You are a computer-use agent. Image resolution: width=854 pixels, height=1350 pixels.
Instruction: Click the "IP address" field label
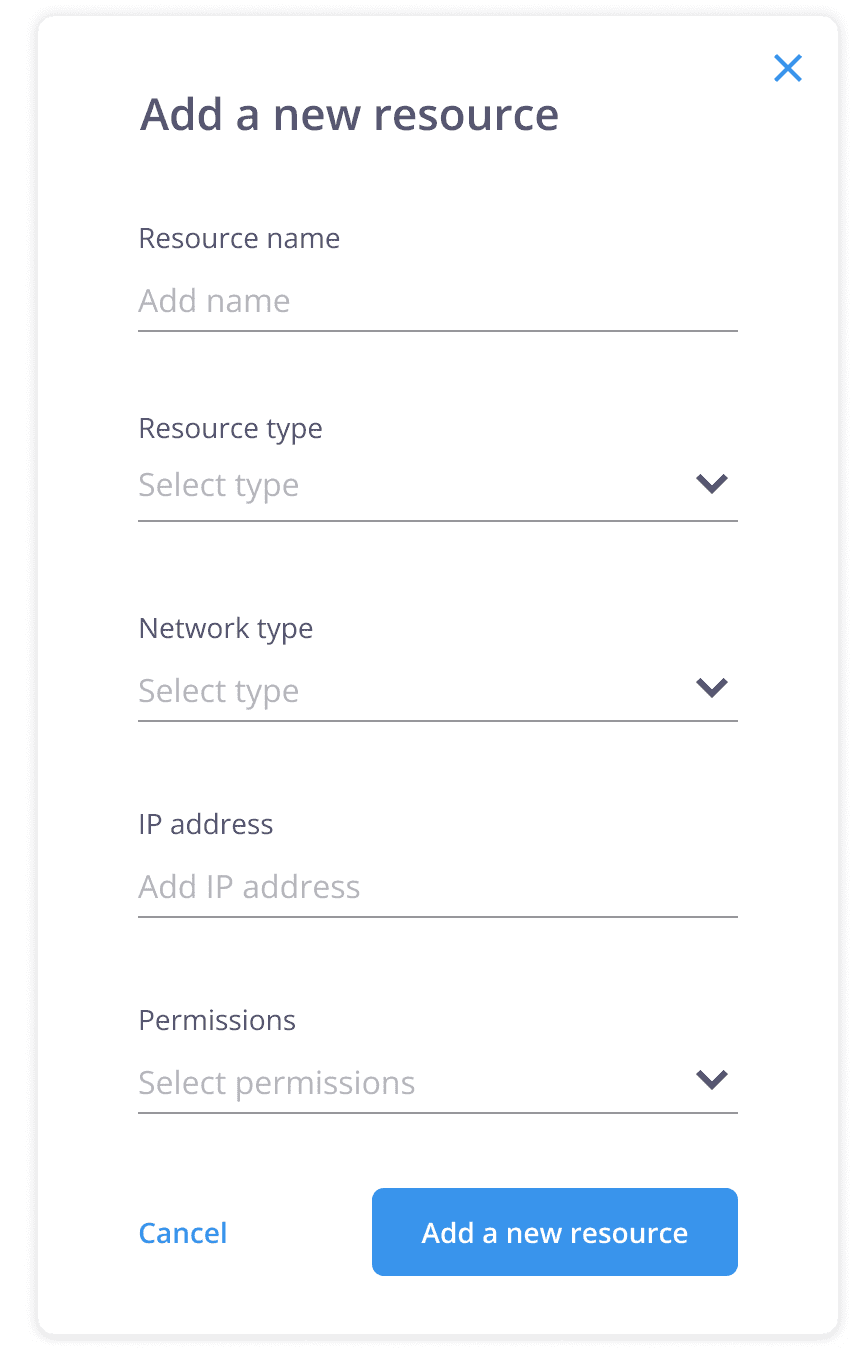pos(206,825)
